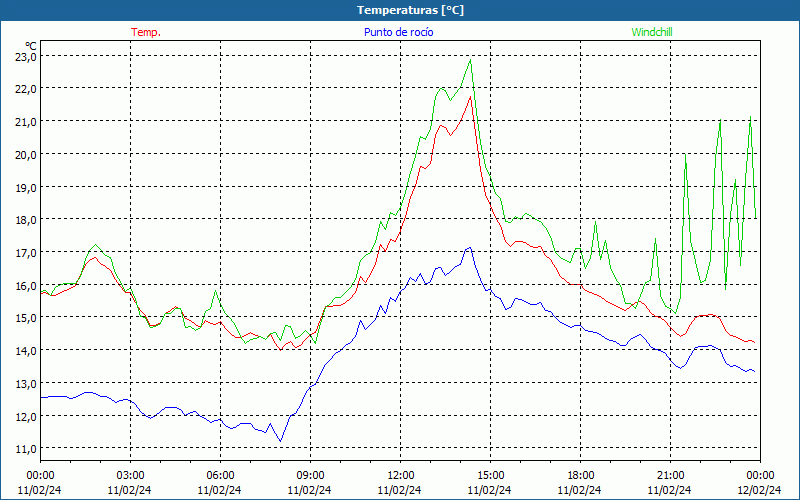Click the windchill peak near 14:20
800x500 pixels.
click(470, 60)
